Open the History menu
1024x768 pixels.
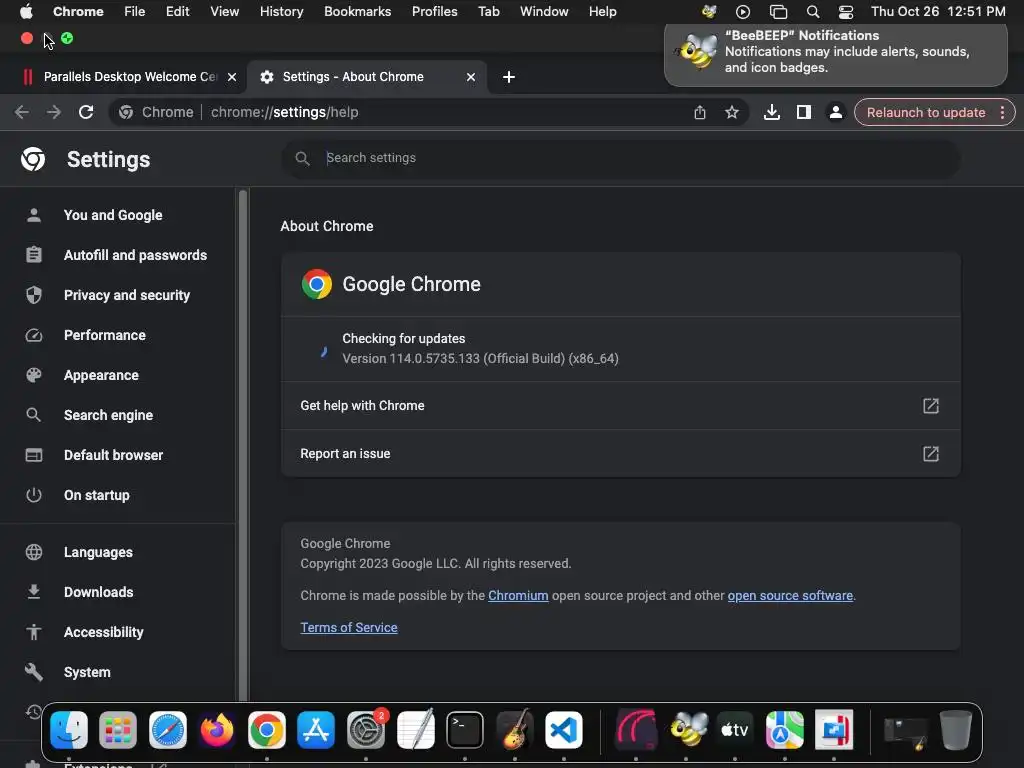[281, 11]
